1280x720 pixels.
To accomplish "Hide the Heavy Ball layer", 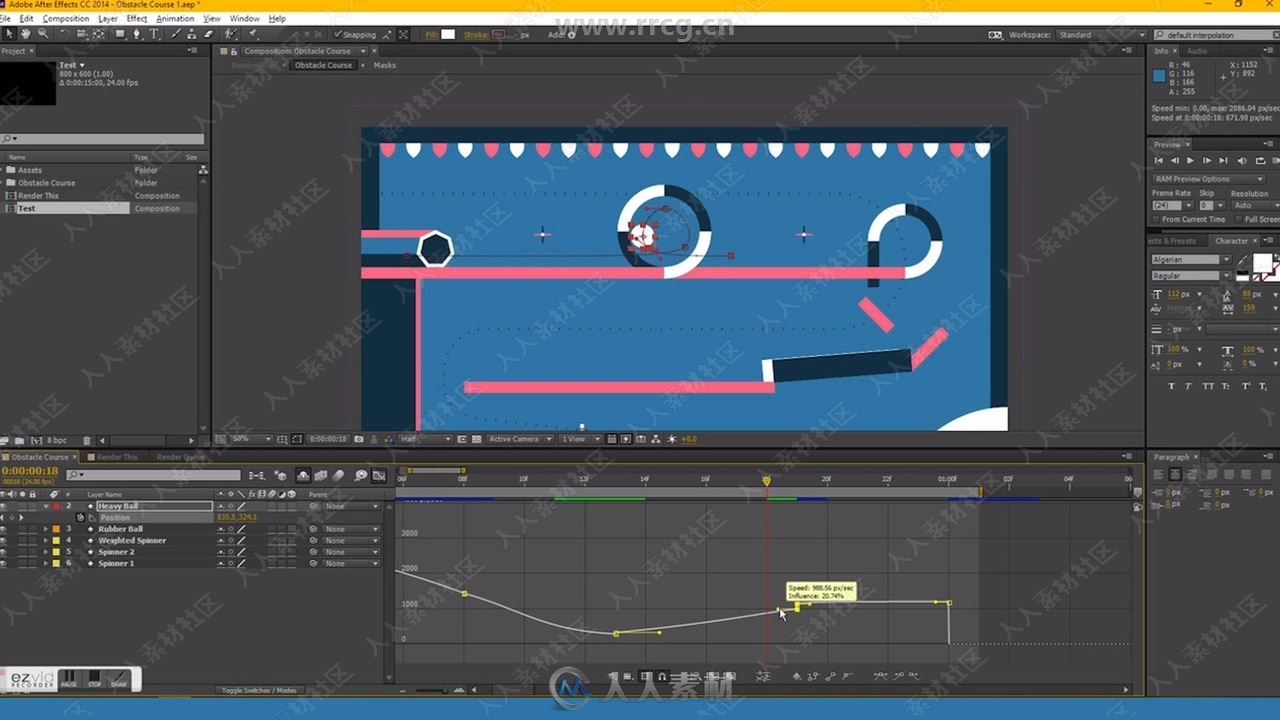I will [4, 506].
